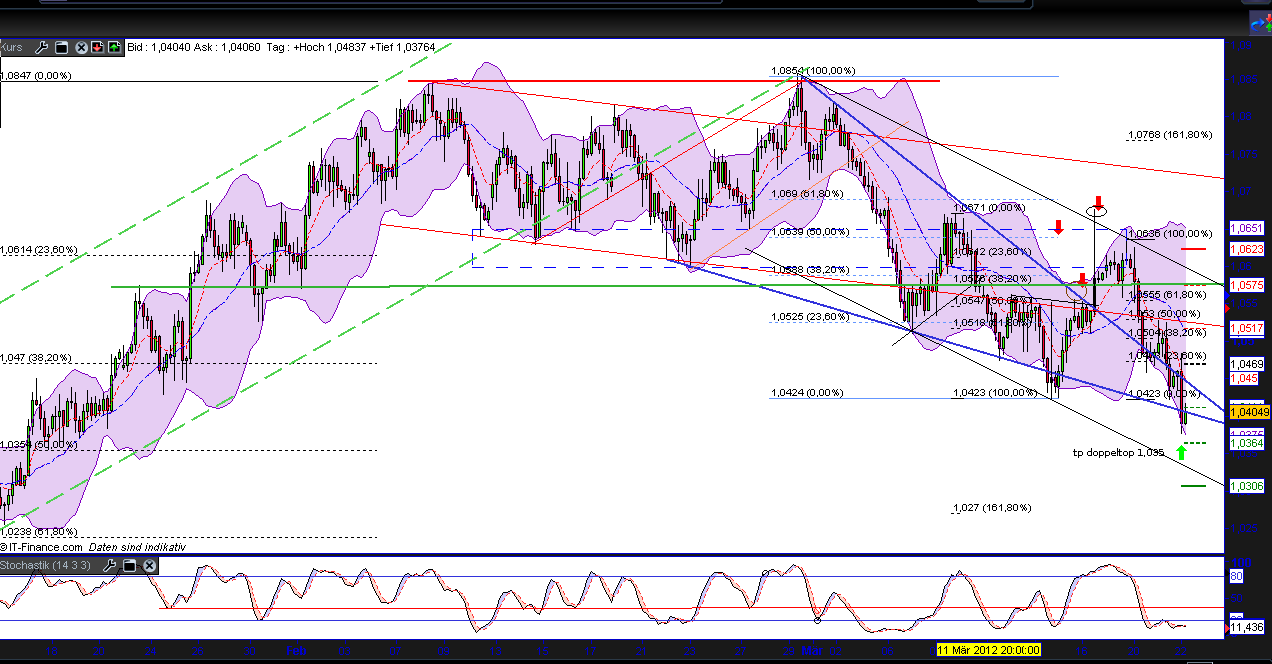
Task: Click the 80 level label on Stochastik scale
Action: pyautogui.click(x=1235, y=576)
